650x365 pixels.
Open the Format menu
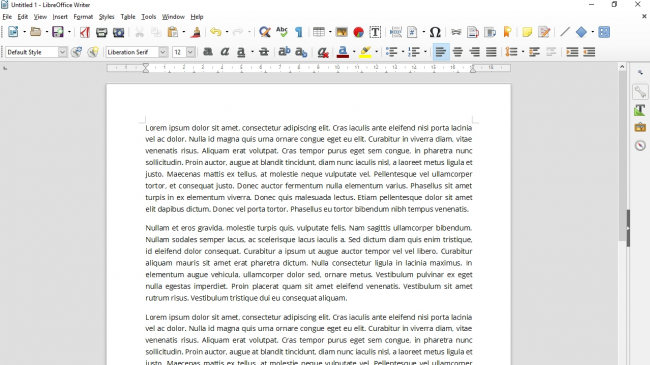pos(83,17)
